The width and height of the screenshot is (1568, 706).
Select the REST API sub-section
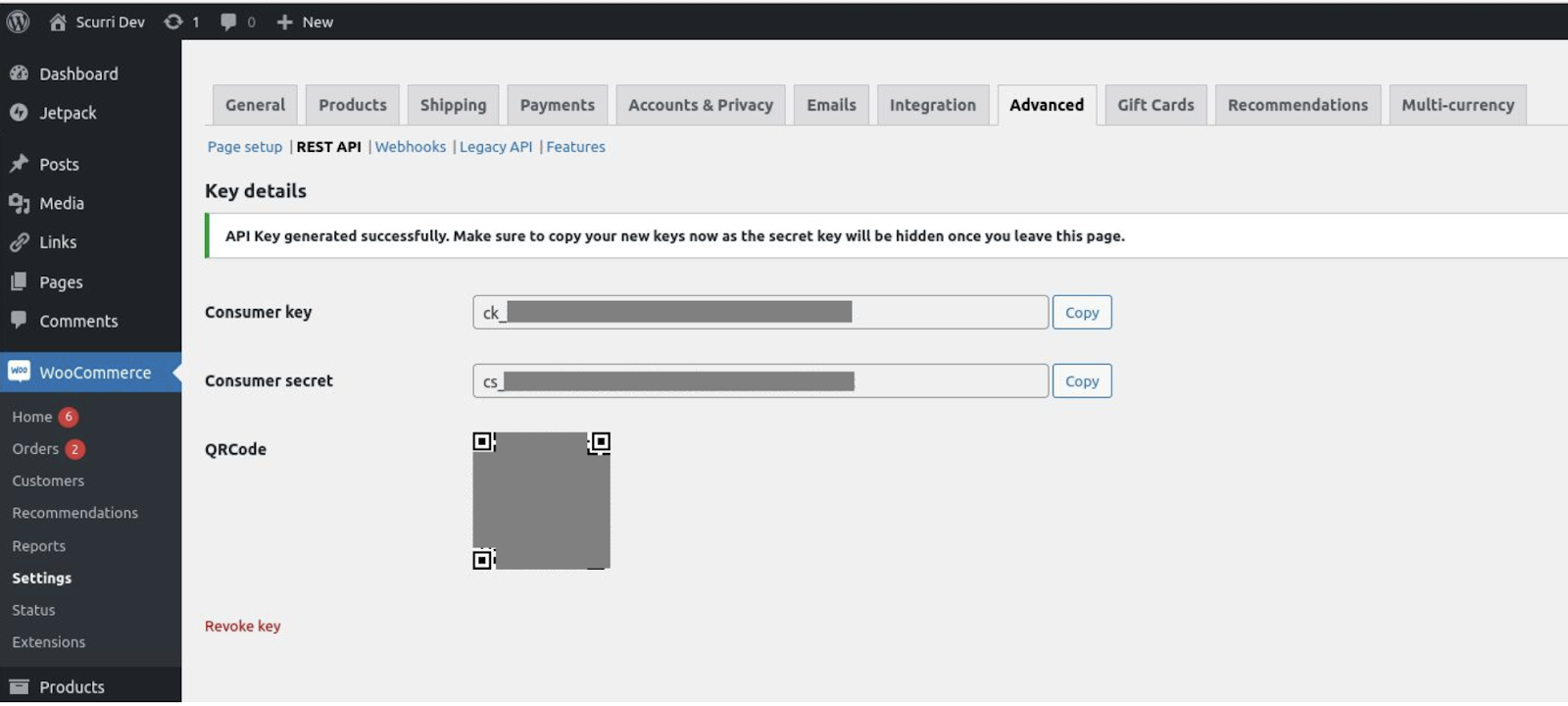(328, 147)
